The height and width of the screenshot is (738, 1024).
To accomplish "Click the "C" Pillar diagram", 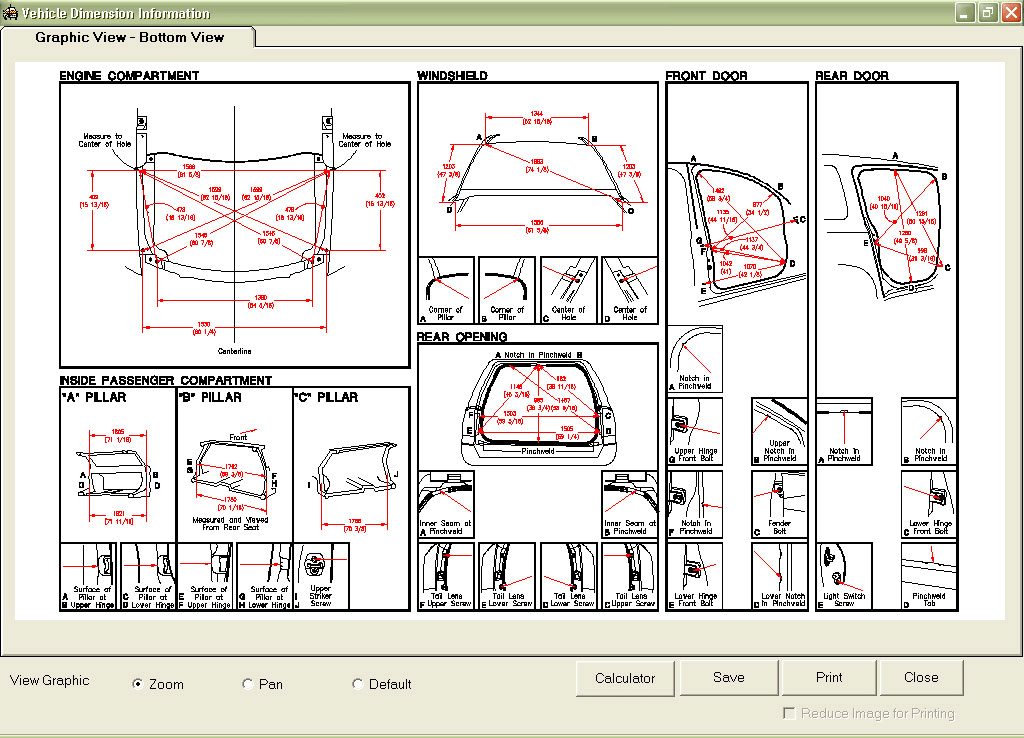I will [351, 465].
